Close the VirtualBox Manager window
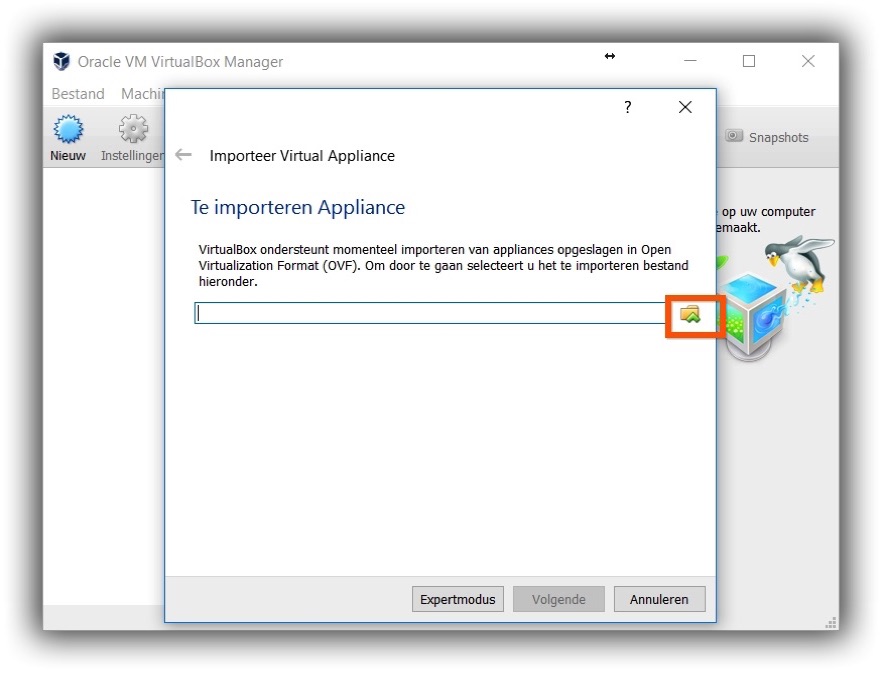The image size is (882, 673). pos(808,61)
